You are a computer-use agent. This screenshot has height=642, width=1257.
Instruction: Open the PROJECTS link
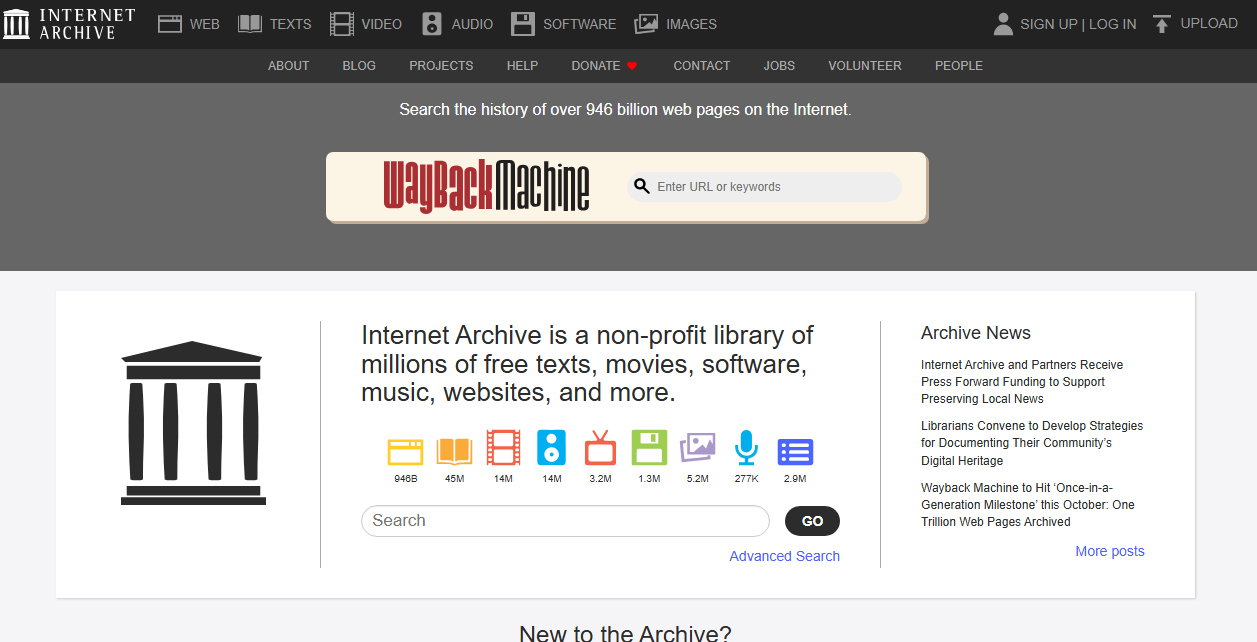(441, 66)
